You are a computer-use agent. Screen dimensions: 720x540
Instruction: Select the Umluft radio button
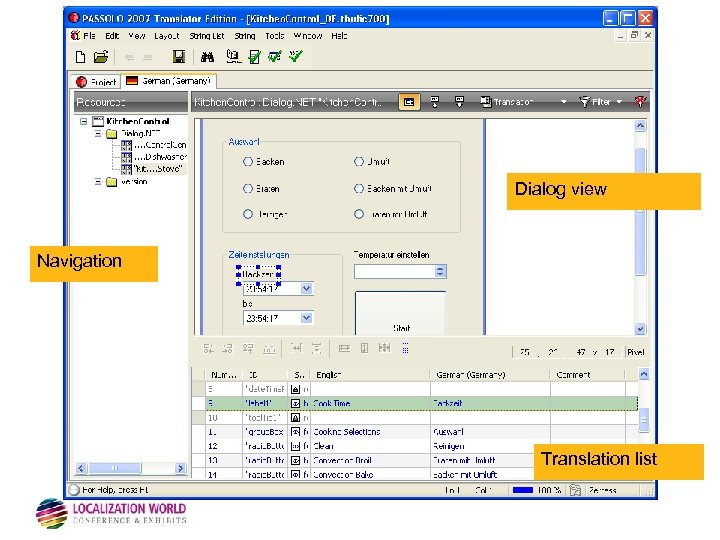tap(359, 162)
